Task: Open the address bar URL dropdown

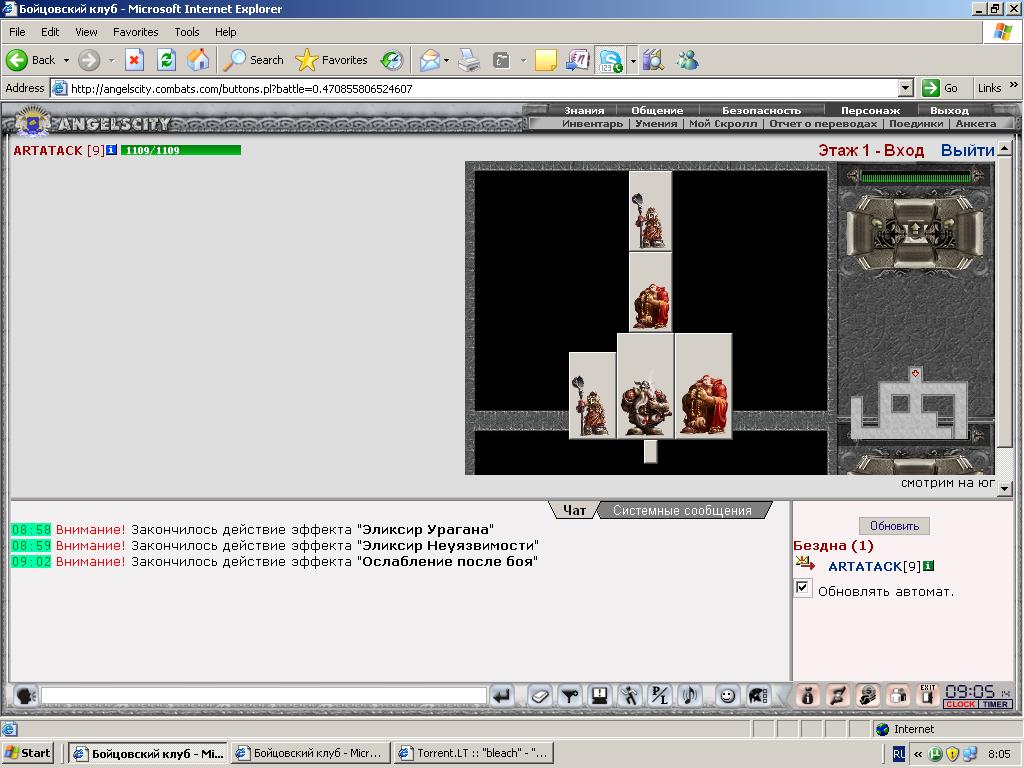Action: point(905,88)
